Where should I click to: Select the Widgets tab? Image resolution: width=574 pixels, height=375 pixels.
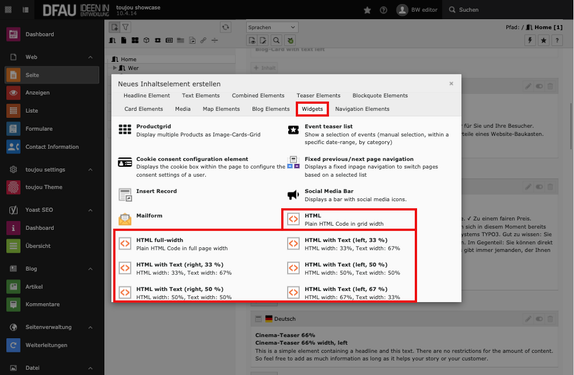[312, 109]
